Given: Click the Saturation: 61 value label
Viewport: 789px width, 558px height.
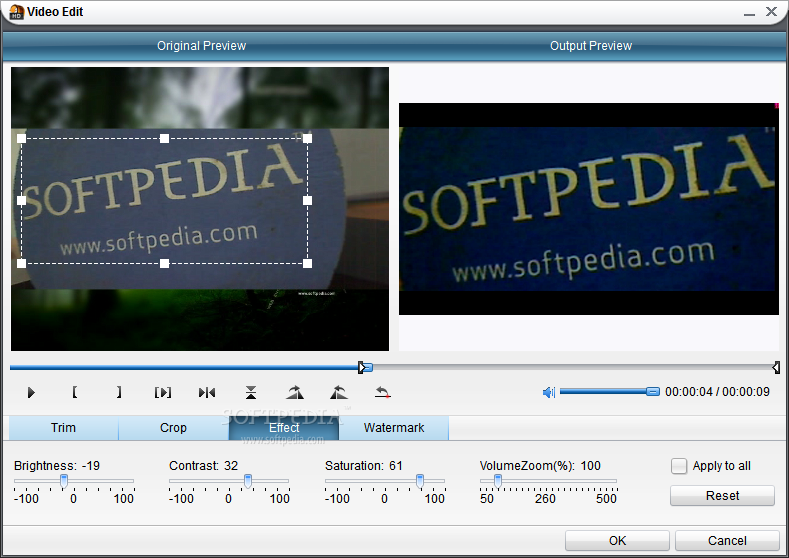Looking at the screenshot, I should click(x=363, y=466).
